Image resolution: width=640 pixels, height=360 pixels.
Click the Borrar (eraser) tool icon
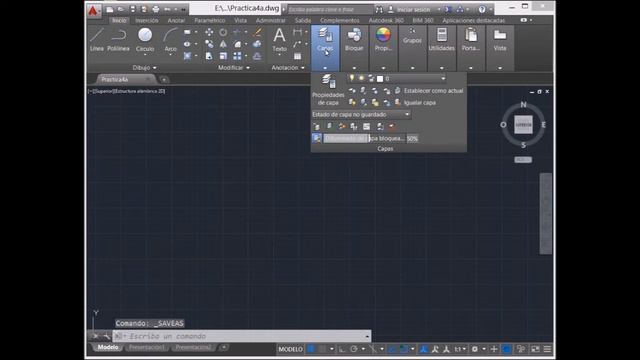coord(257,32)
